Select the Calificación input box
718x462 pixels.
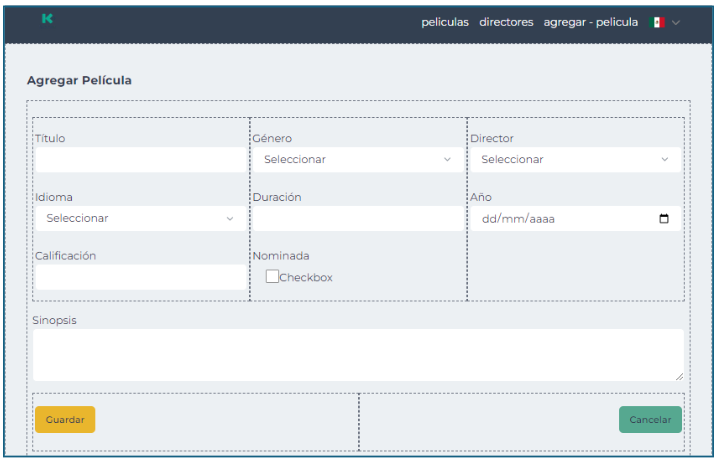140,277
